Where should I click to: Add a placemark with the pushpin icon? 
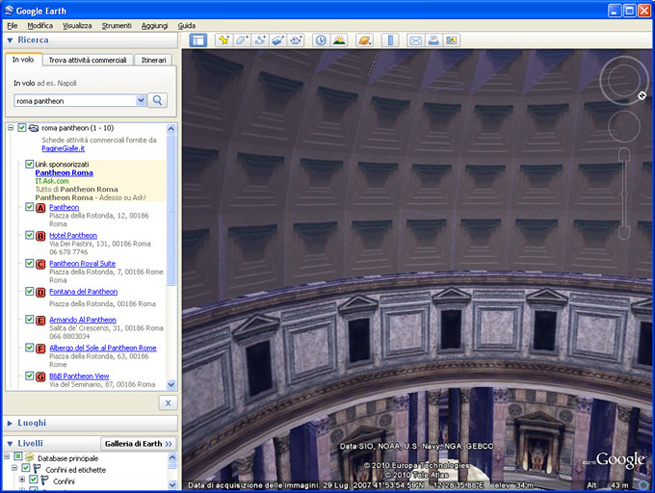[x=224, y=41]
